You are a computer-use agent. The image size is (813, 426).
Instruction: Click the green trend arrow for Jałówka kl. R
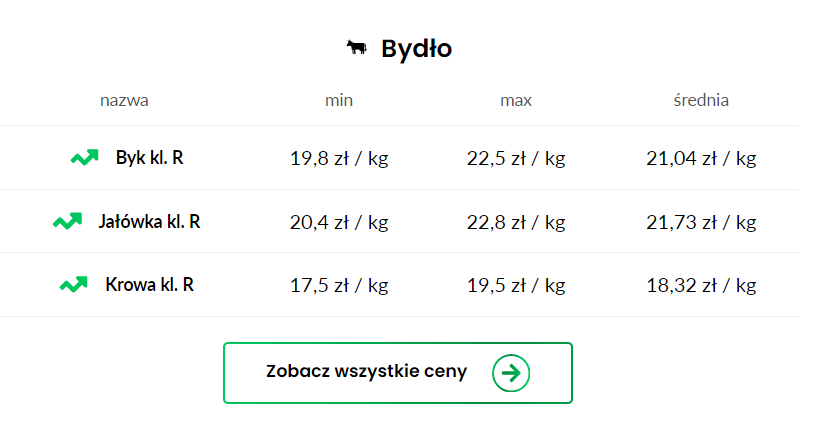(67, 221)
